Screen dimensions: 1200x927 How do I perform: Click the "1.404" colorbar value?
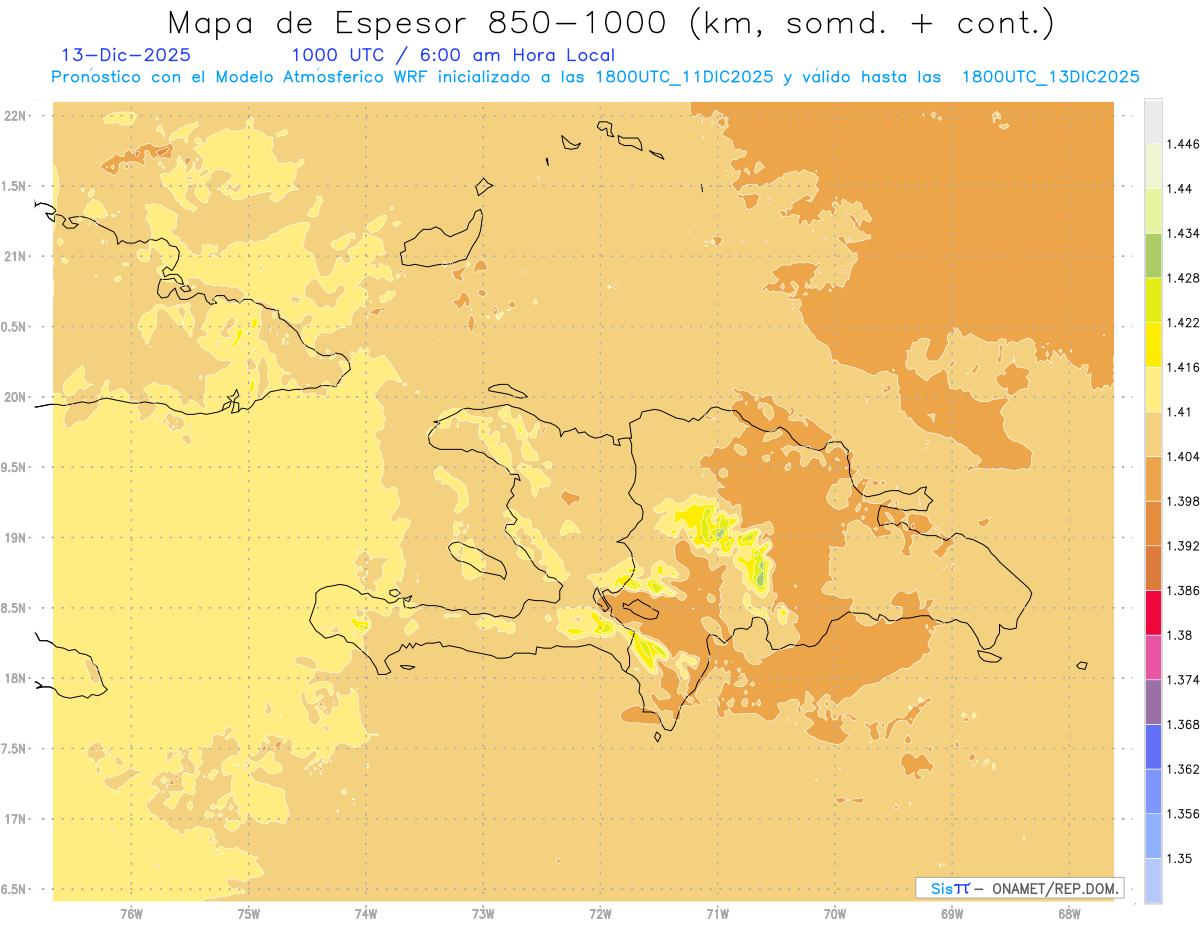[x=1183, y=457]
